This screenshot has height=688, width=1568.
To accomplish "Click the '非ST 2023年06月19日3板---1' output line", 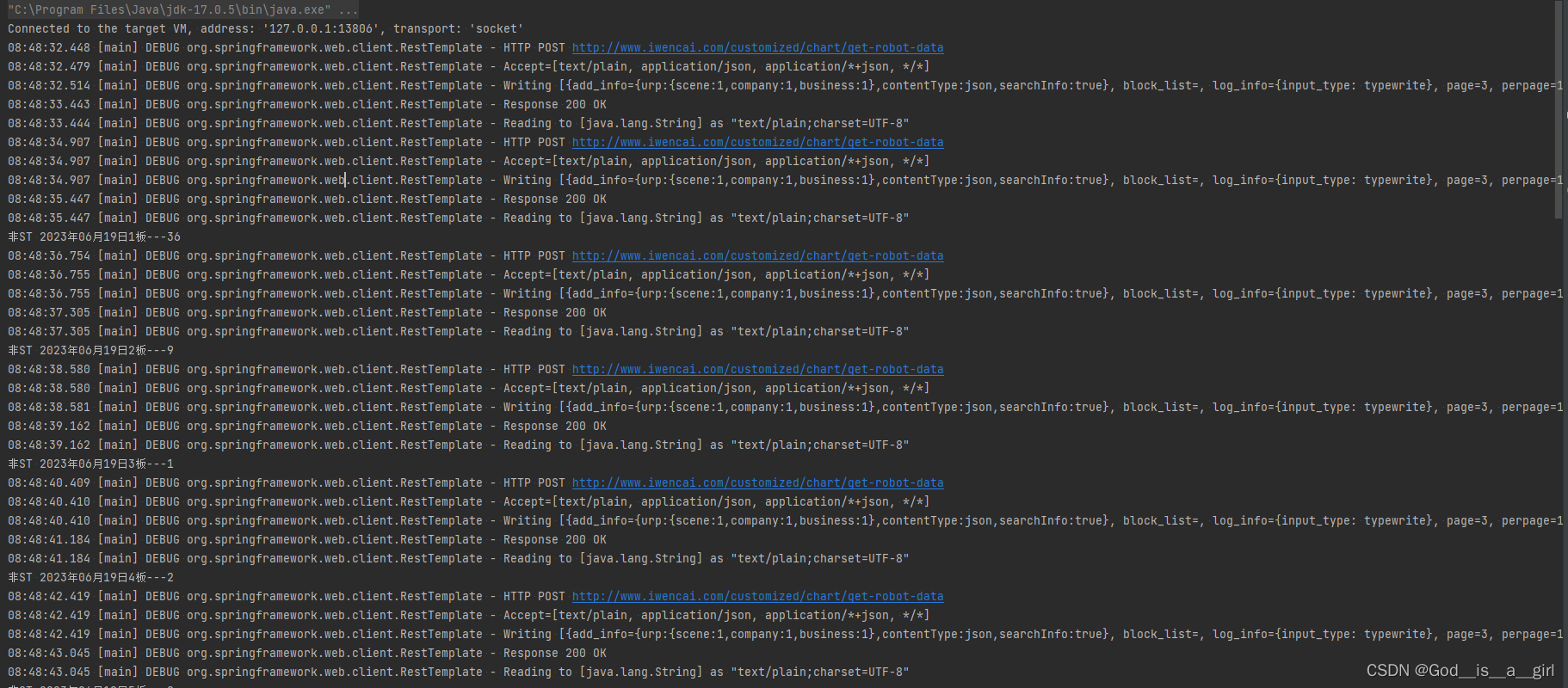I will pyautogui.click(x=91, y=464).
